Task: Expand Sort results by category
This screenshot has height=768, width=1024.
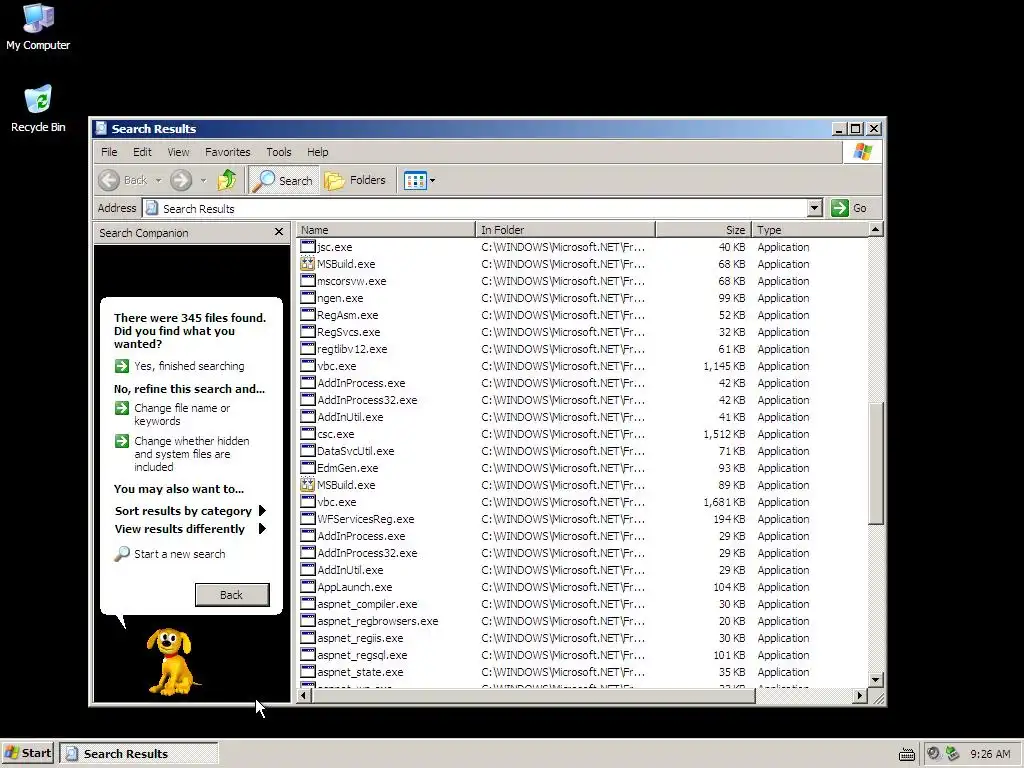Action: [x=190, y=511]
